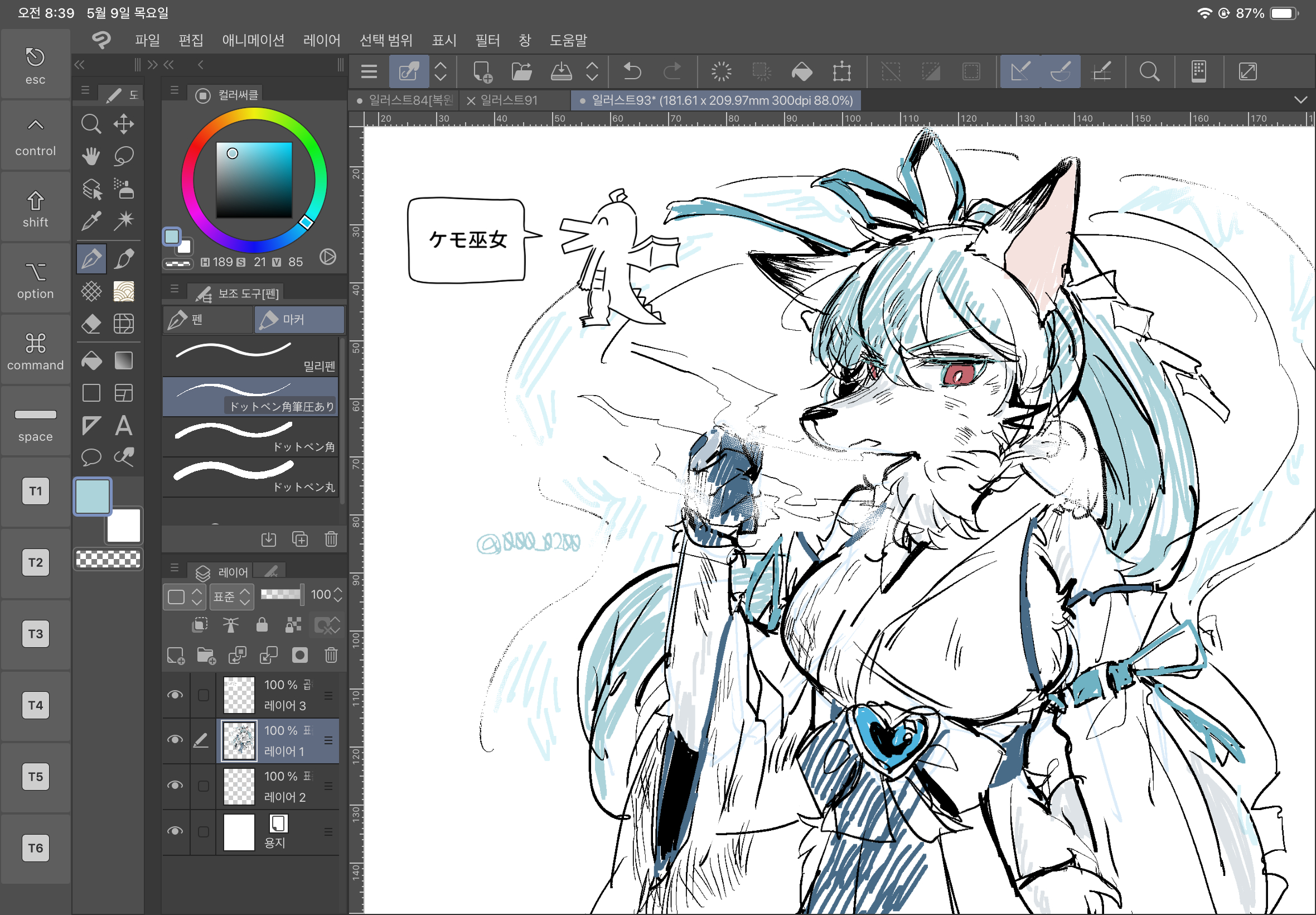
Task: Choose the 밀리펜 brush preset
Action: point(250,355)
